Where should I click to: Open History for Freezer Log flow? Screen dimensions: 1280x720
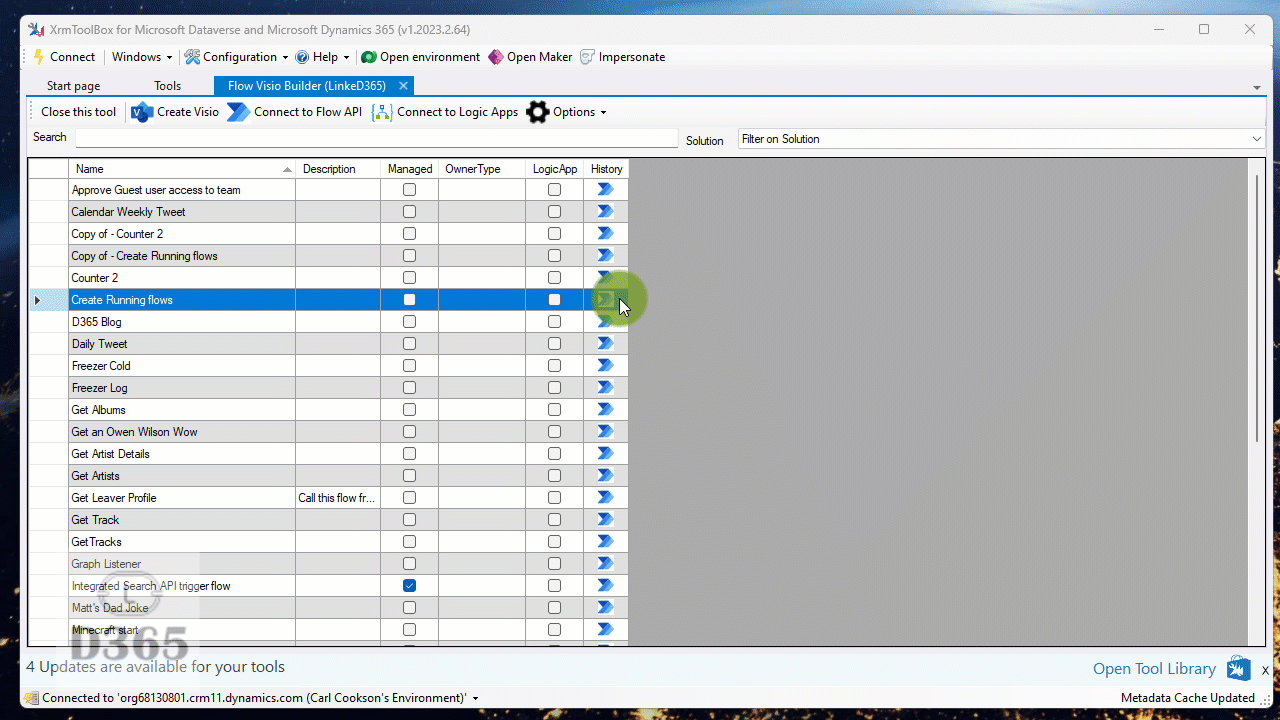(605, 387)
